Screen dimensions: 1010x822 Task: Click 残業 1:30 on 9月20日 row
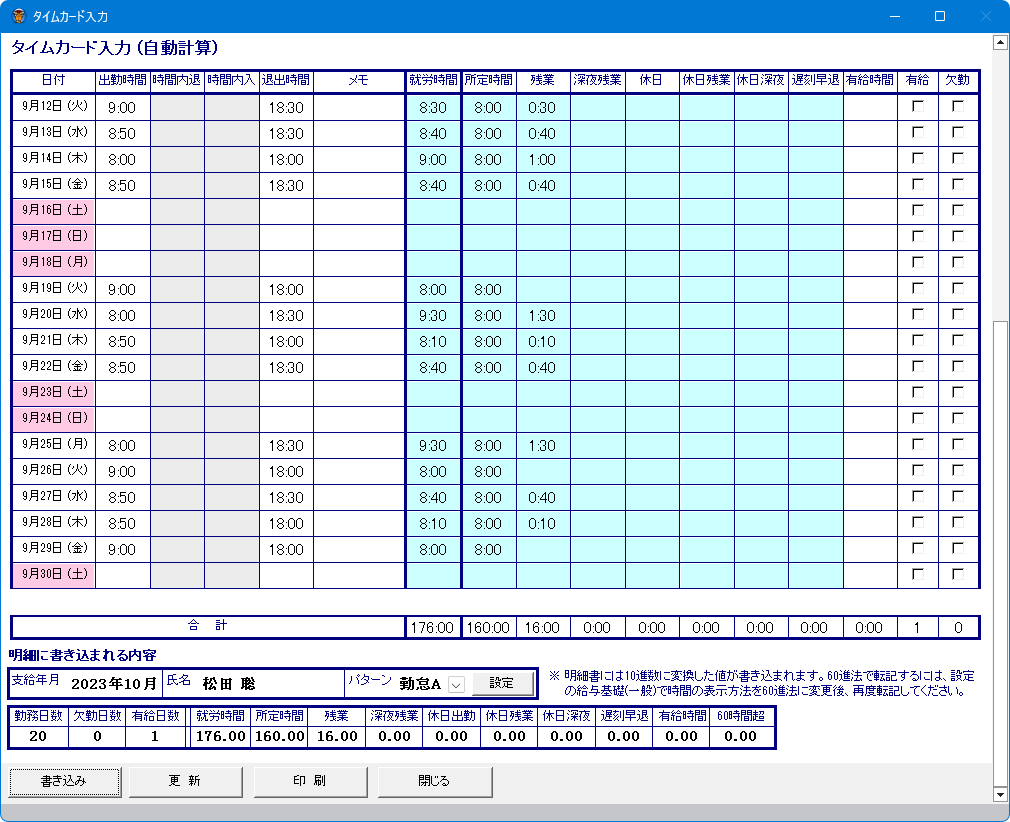pos(542,315)
